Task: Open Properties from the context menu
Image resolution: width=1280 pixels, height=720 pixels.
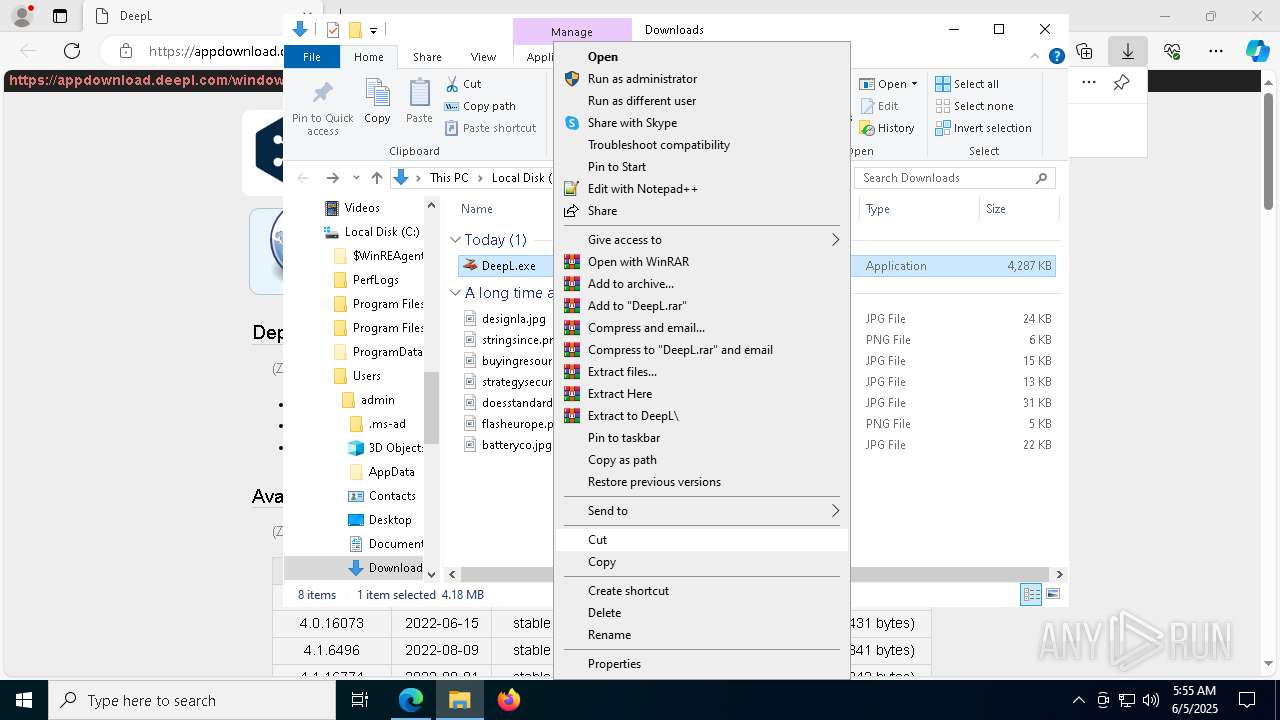Action: pos(614,664)
